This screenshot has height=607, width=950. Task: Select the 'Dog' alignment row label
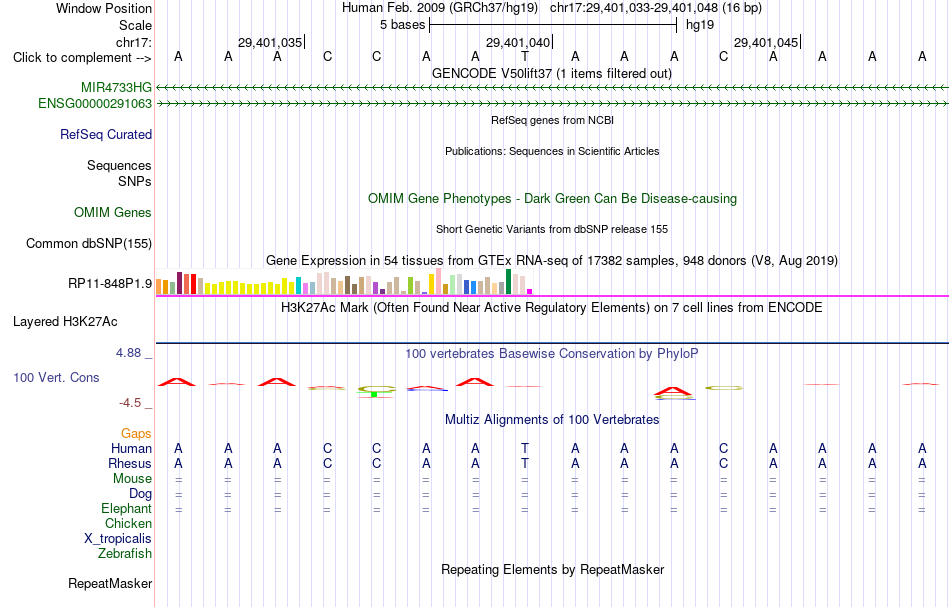[141, 494]
